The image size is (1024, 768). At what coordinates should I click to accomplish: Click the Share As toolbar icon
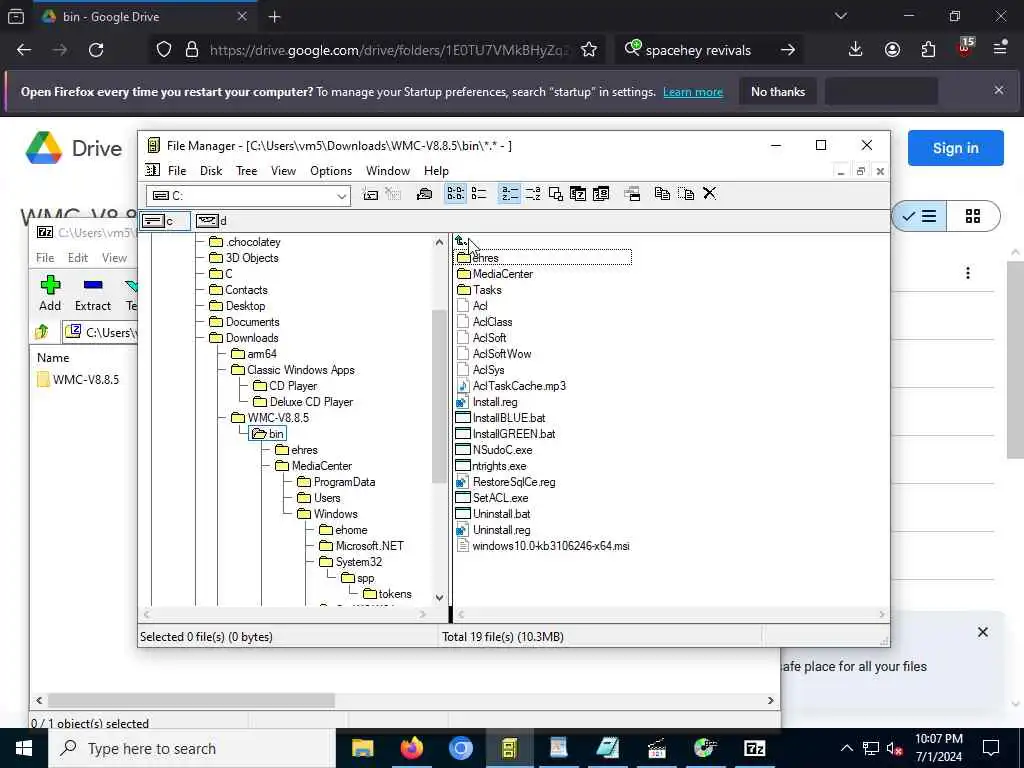pos(424,194)
